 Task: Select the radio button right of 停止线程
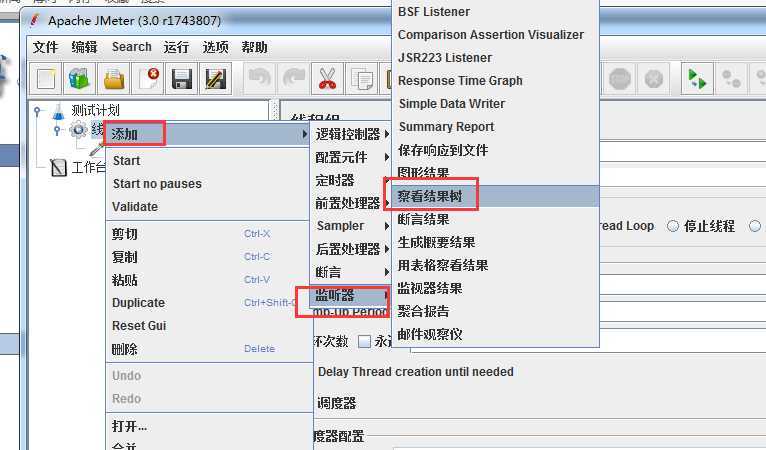click(x=755, y=226)
